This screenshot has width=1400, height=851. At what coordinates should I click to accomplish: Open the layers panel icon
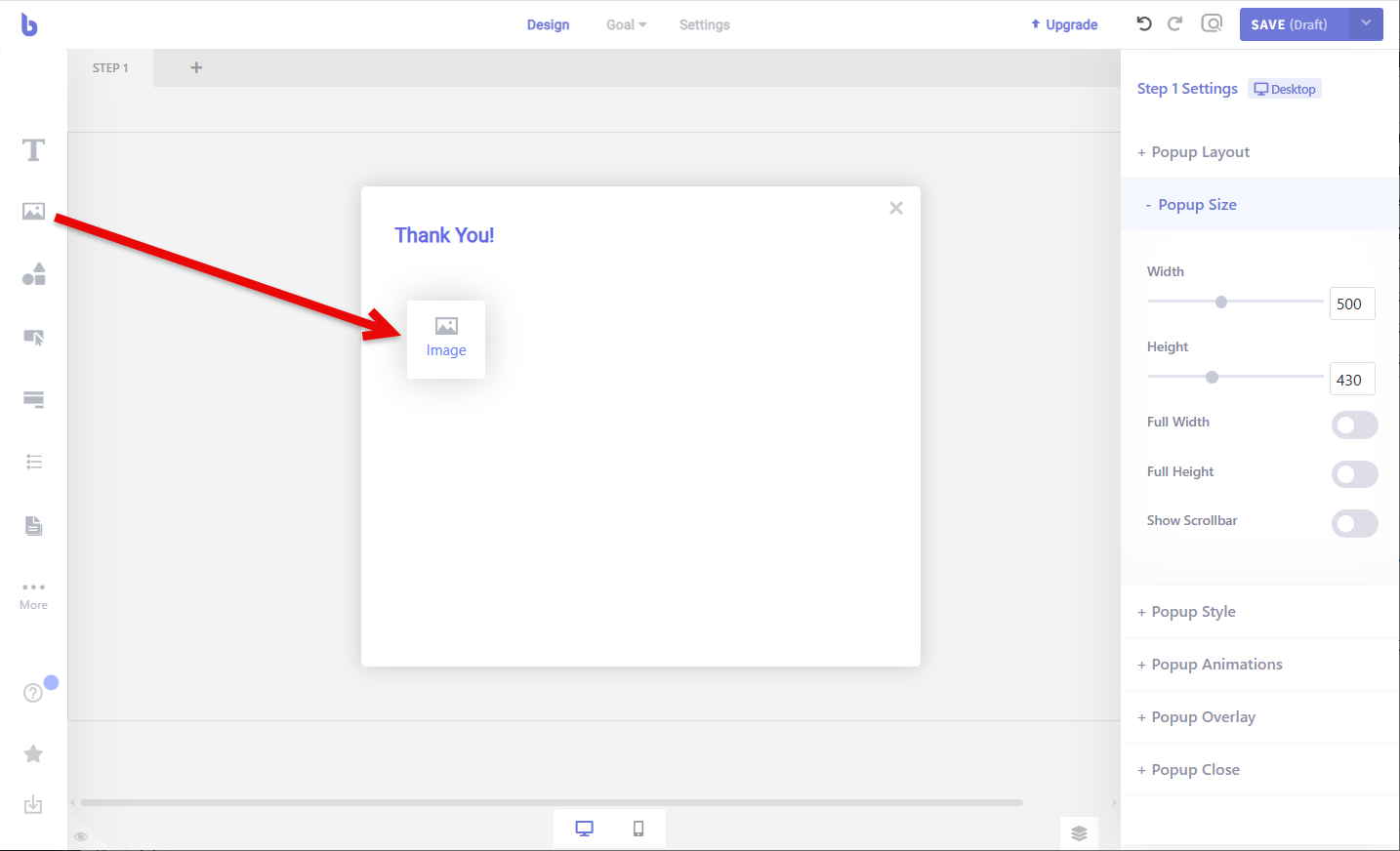point(1079,833)
